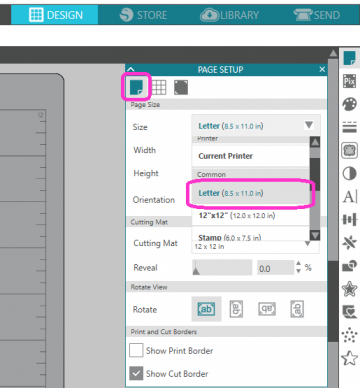This screenshot has width=360, height=388.
Task: Rotate view 90 degrees clockwise icon
Action: 236,309
